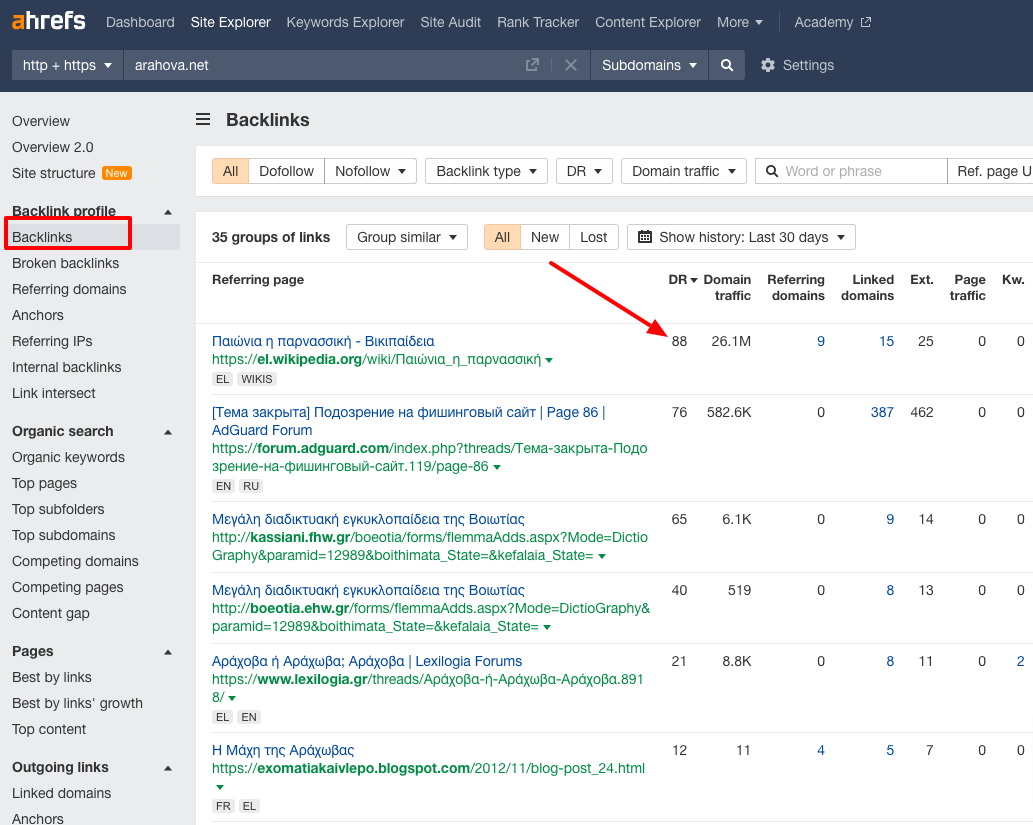The height and width of the screenshot is (825, 1033).
Task: Expand the boeotia.ehw.gr URL caret
Action: coord(546,627)
